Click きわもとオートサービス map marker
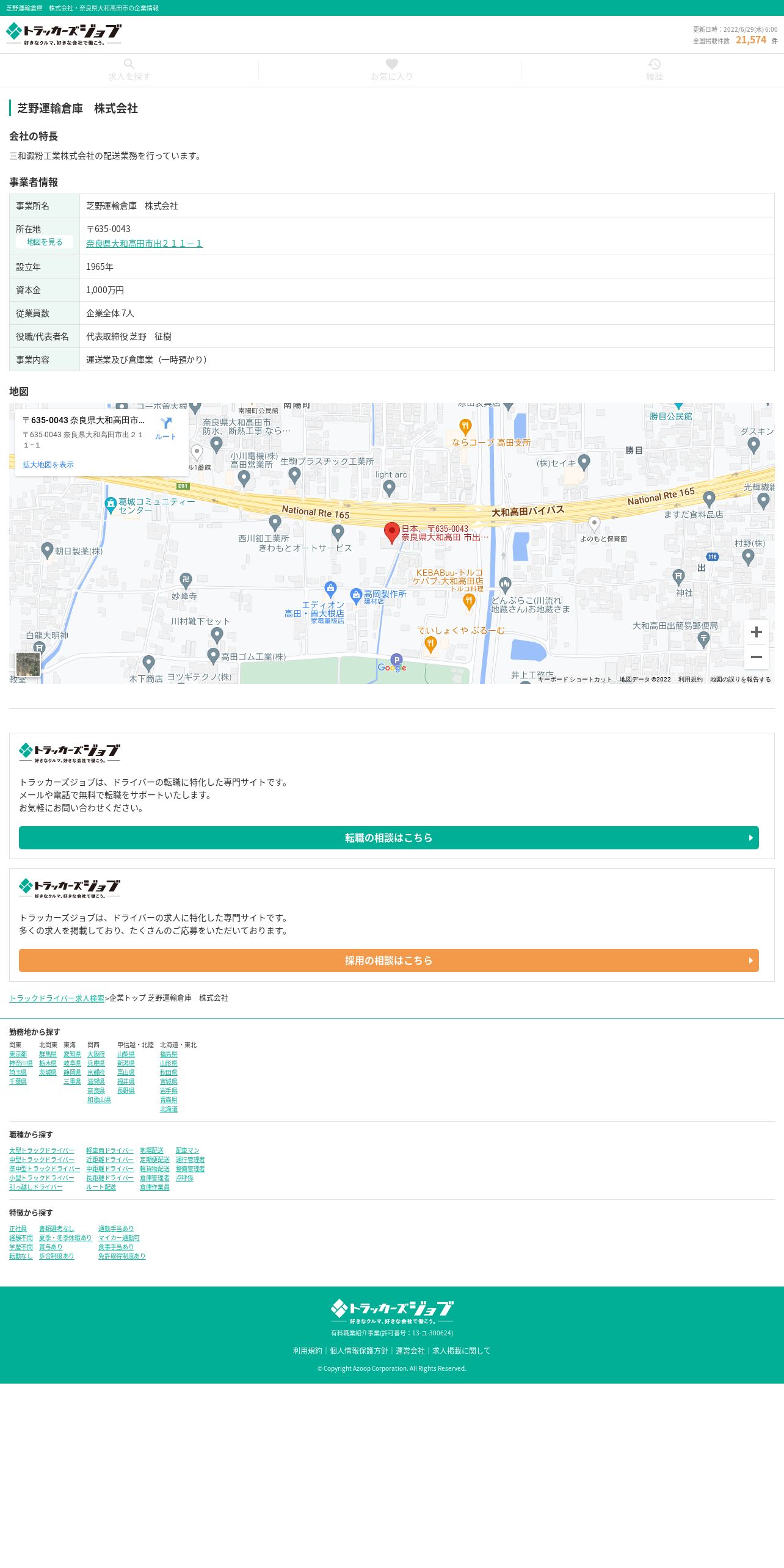The image size is (784, 1568). [x=338, y=532]
